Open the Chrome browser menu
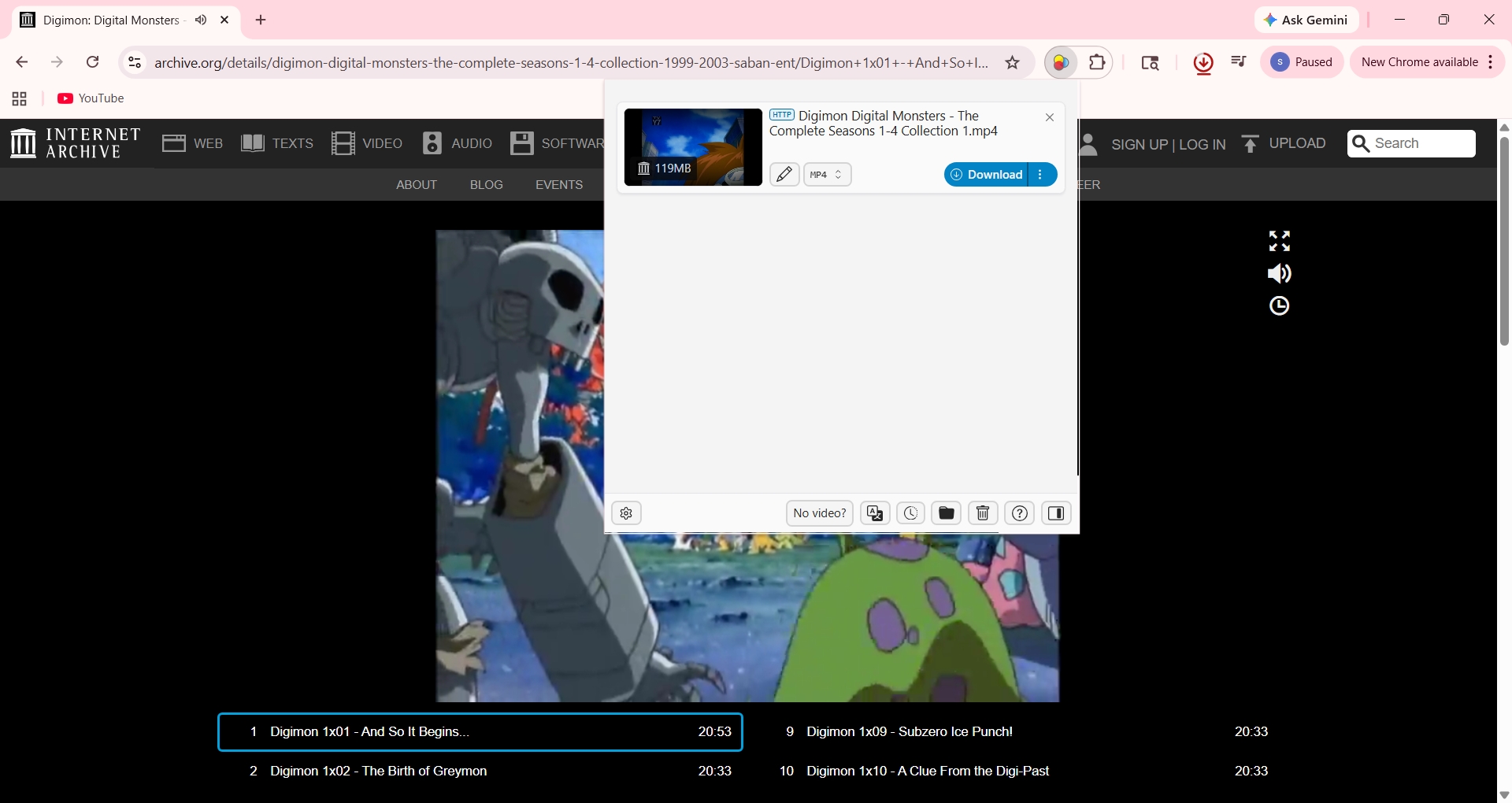 [x=1492, y=62]
